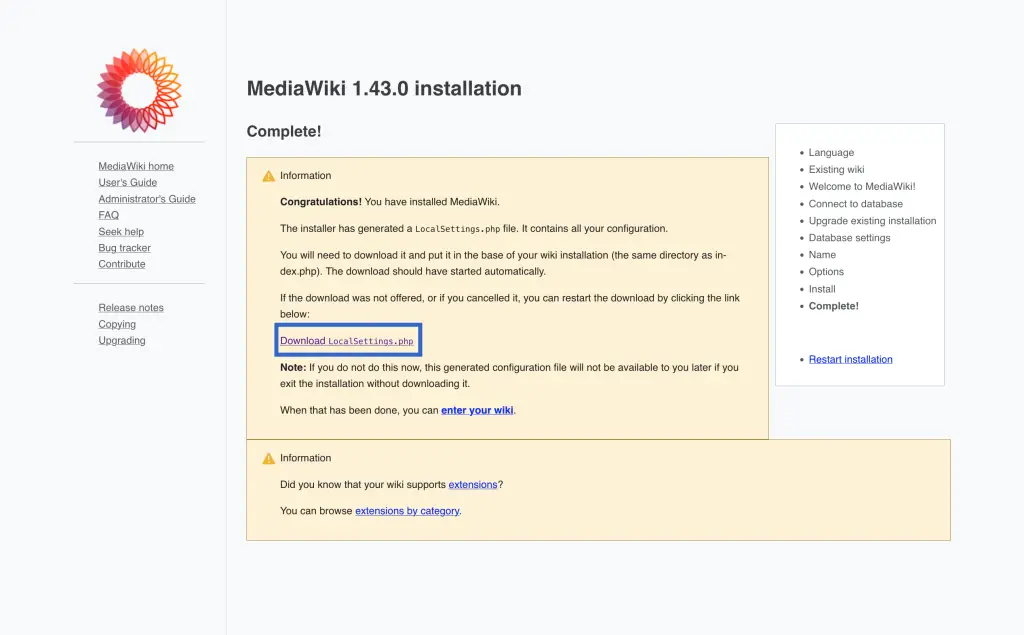Open the enter your wiki link
1024x635 pixels.
[477, 409]
